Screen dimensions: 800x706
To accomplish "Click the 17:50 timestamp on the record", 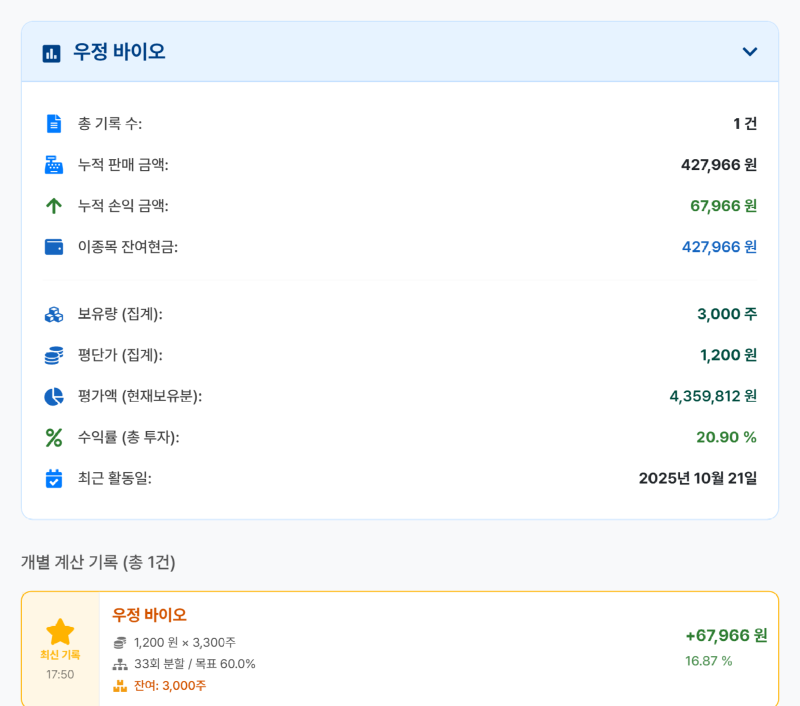I will (62, 672).
